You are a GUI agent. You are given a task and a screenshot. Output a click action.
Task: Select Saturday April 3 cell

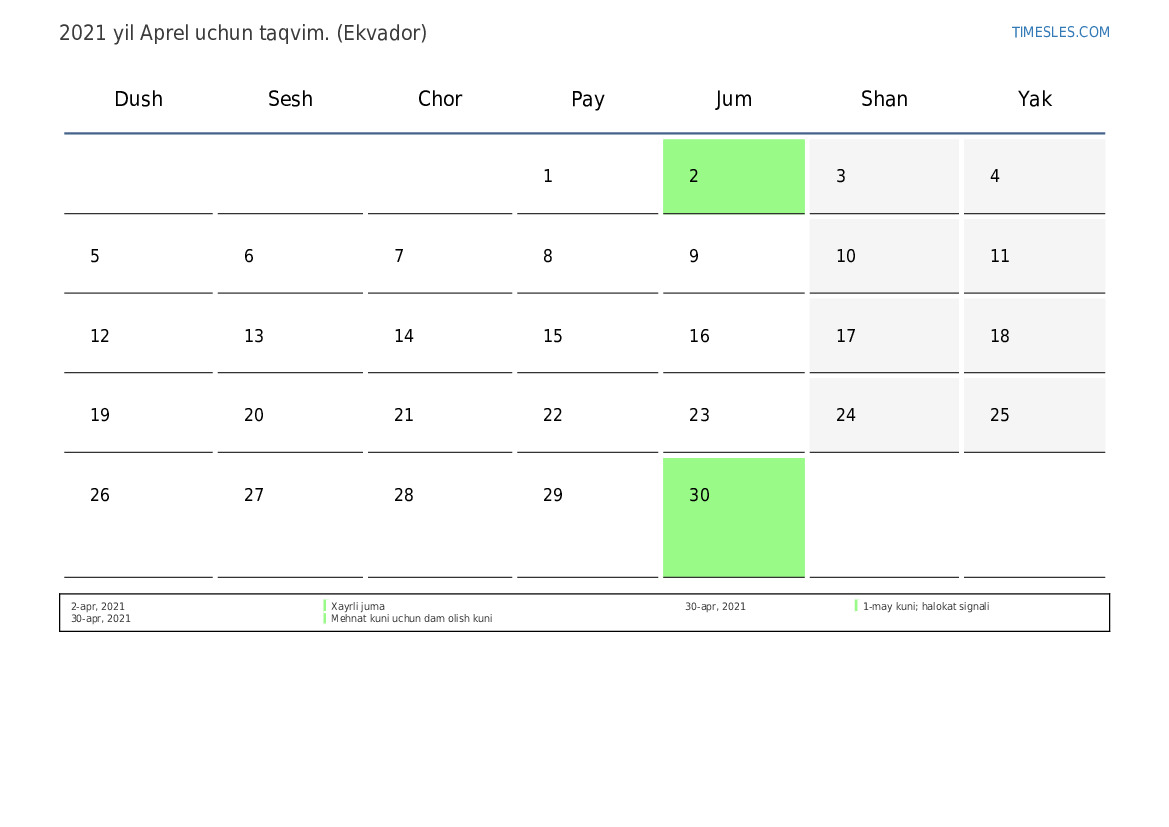[x=883, y=176]
